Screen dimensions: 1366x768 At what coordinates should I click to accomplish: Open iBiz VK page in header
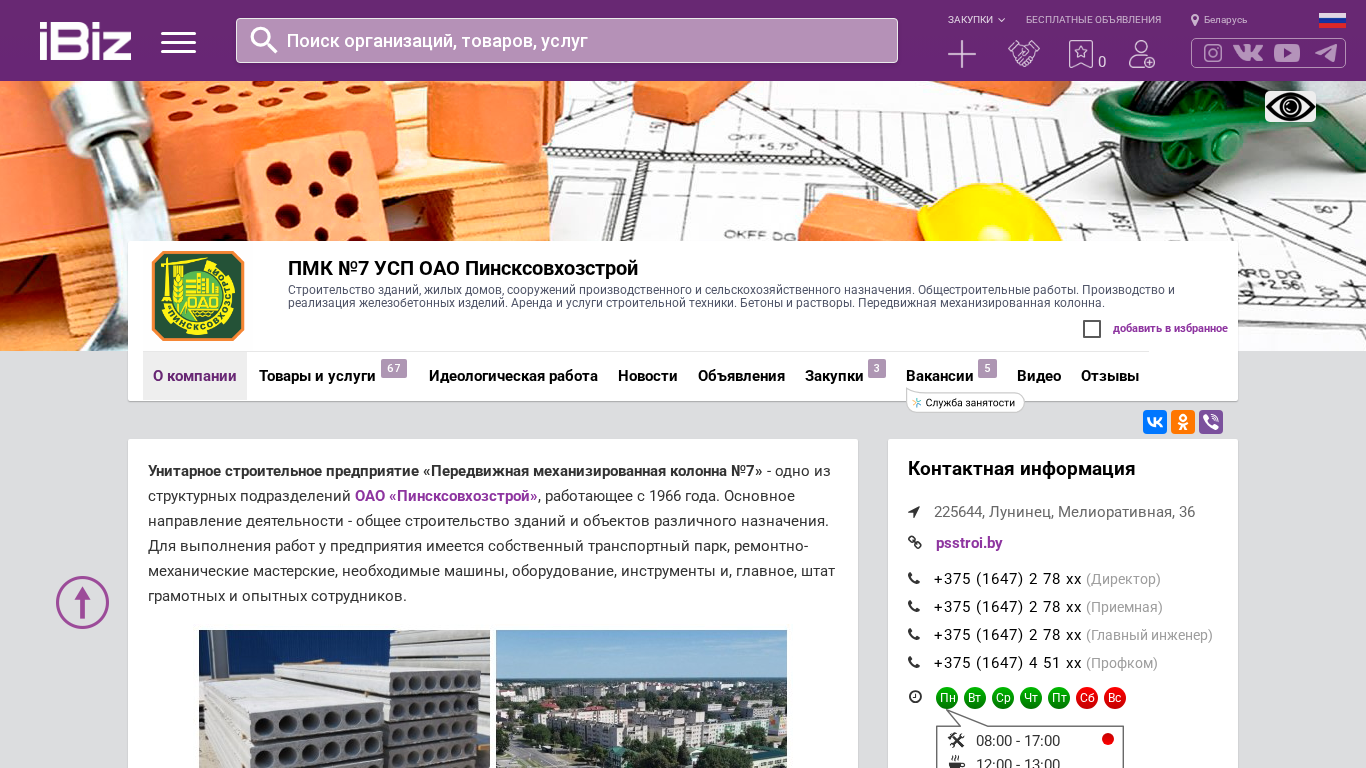[1248, 53]
